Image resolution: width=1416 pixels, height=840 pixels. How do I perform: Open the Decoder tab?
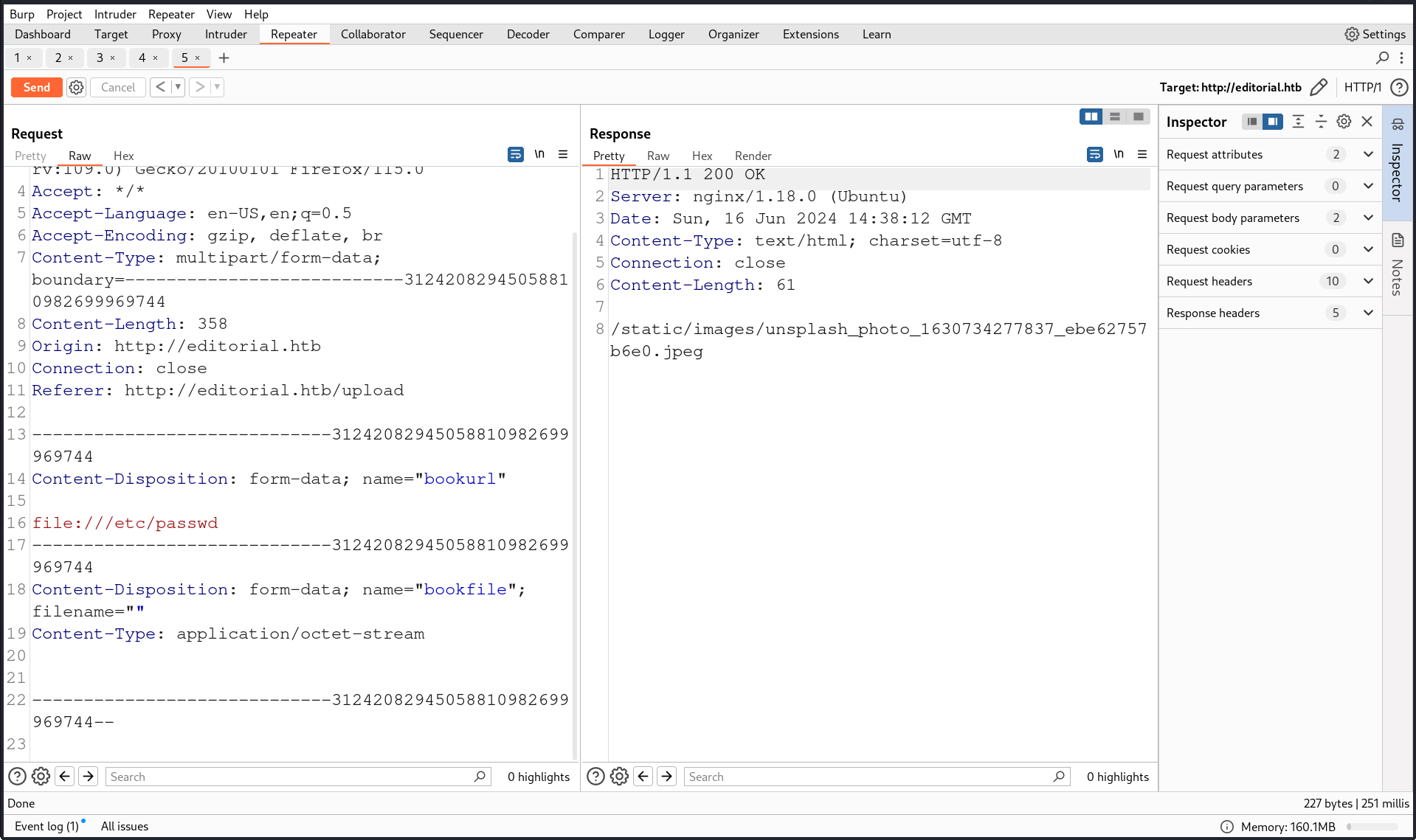[x=528, y=34]
